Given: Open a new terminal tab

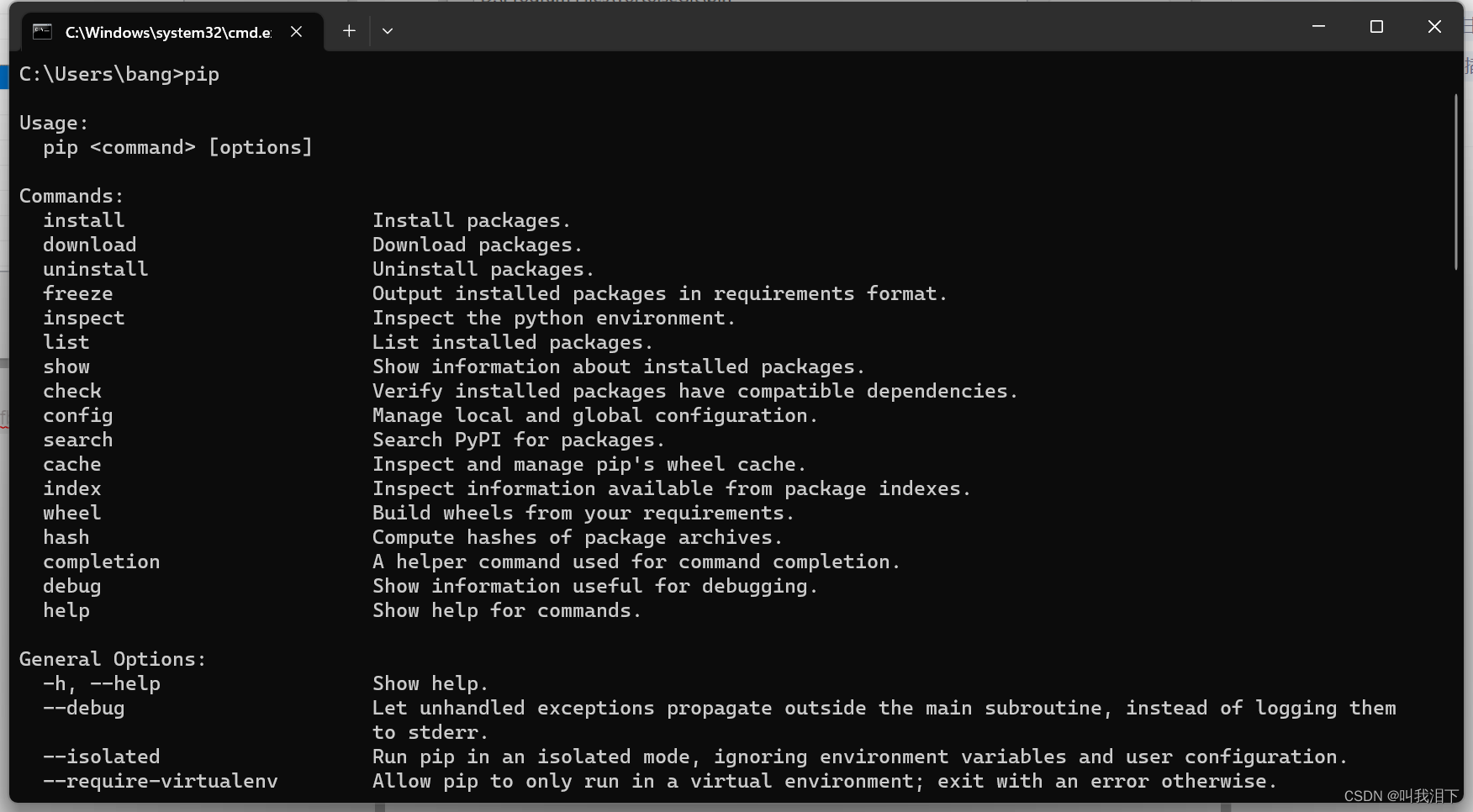Looking at the screenshot, I should tap(348, 31).
